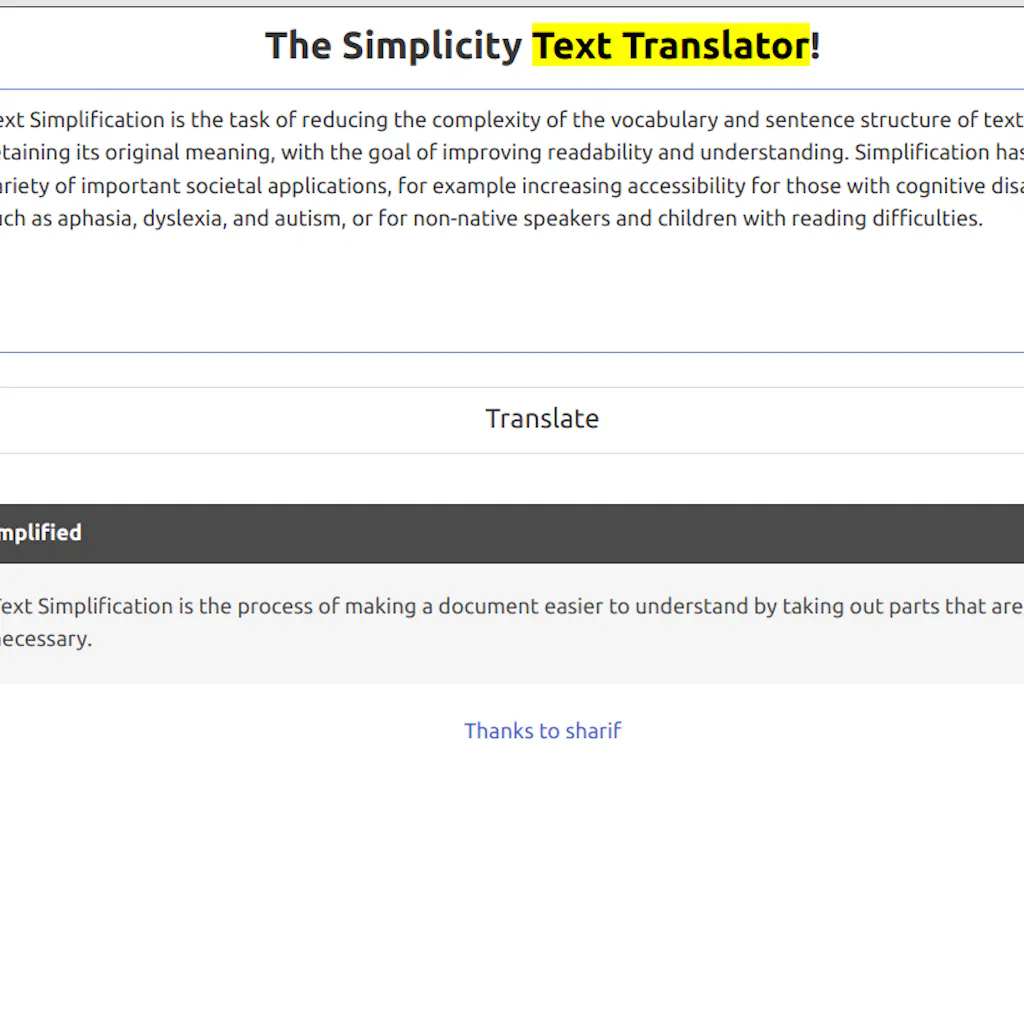
Task: Follow the sharif attribution hyperlink
Action: coord(542,731)
